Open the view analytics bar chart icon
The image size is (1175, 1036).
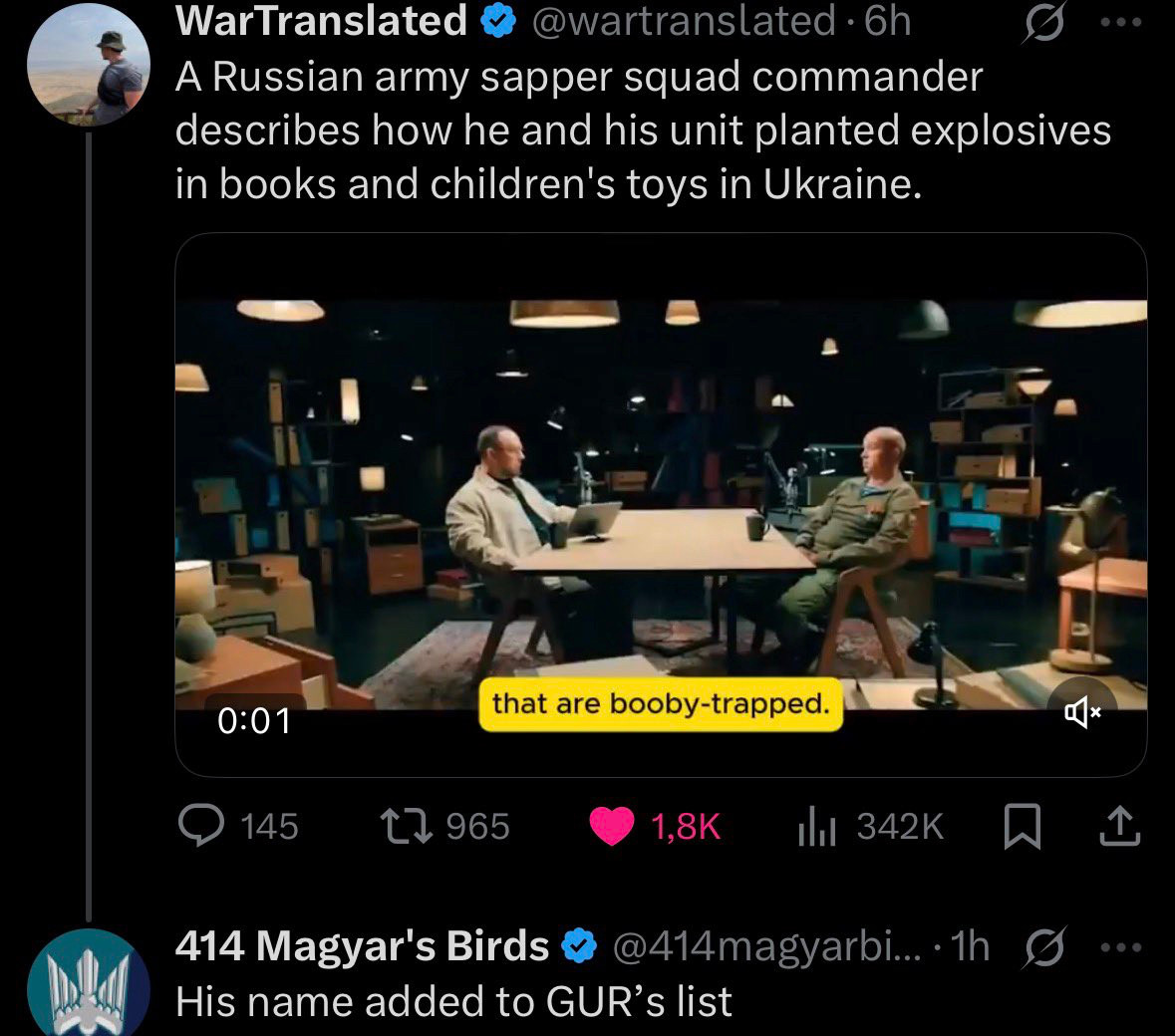pyautogui.click(x=817, y=826)
